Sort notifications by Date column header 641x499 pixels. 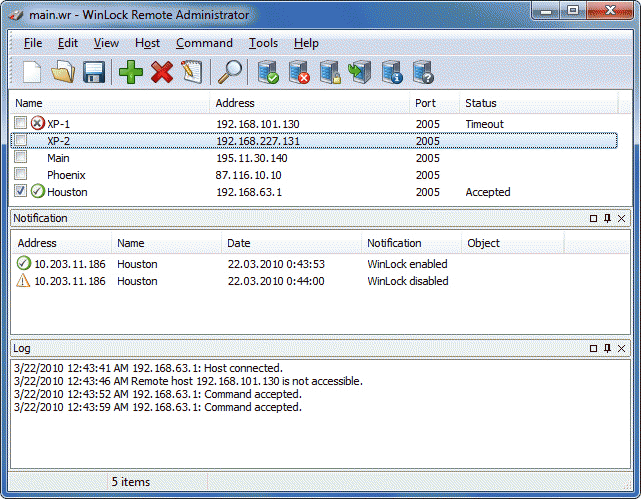coord(291,243)
